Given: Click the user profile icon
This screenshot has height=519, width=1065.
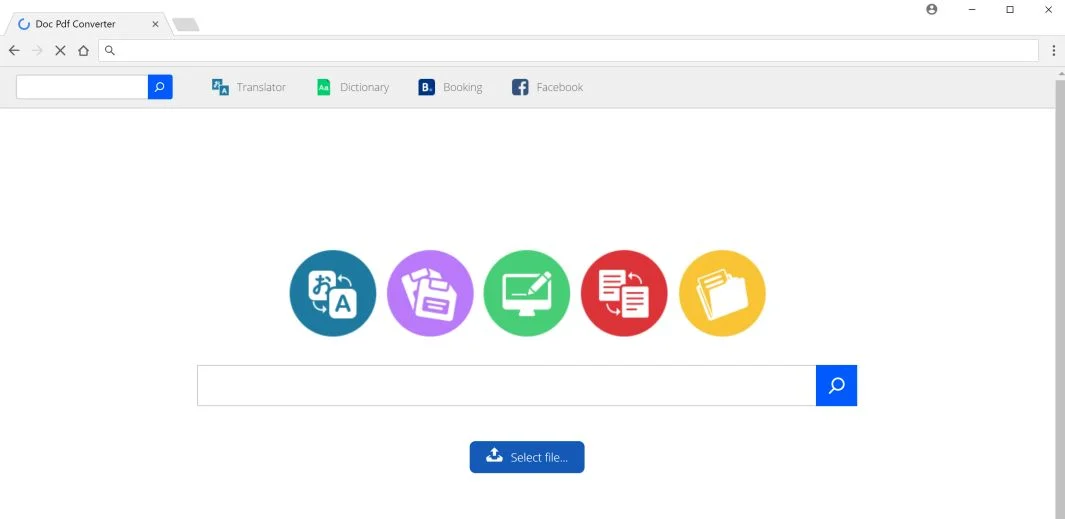Looking at the screenshot, I should coord(932,10).
